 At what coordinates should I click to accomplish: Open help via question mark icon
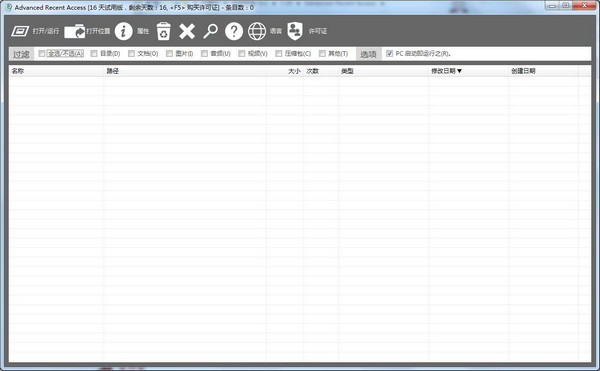point(234,31)
